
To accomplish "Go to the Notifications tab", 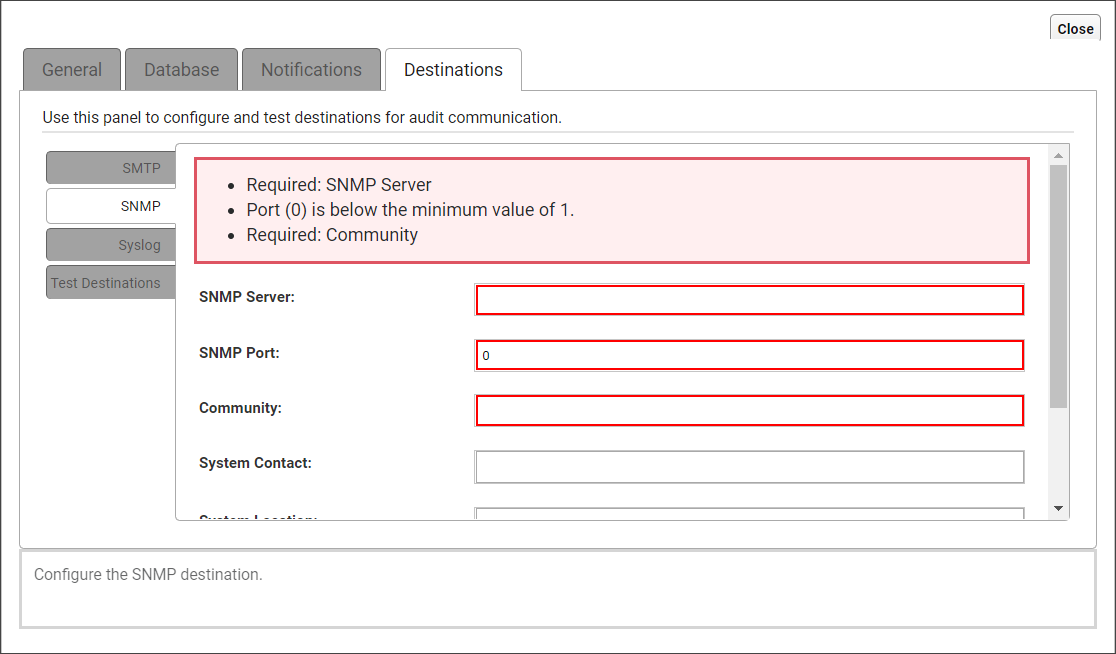I will click(x=311, y=70).
